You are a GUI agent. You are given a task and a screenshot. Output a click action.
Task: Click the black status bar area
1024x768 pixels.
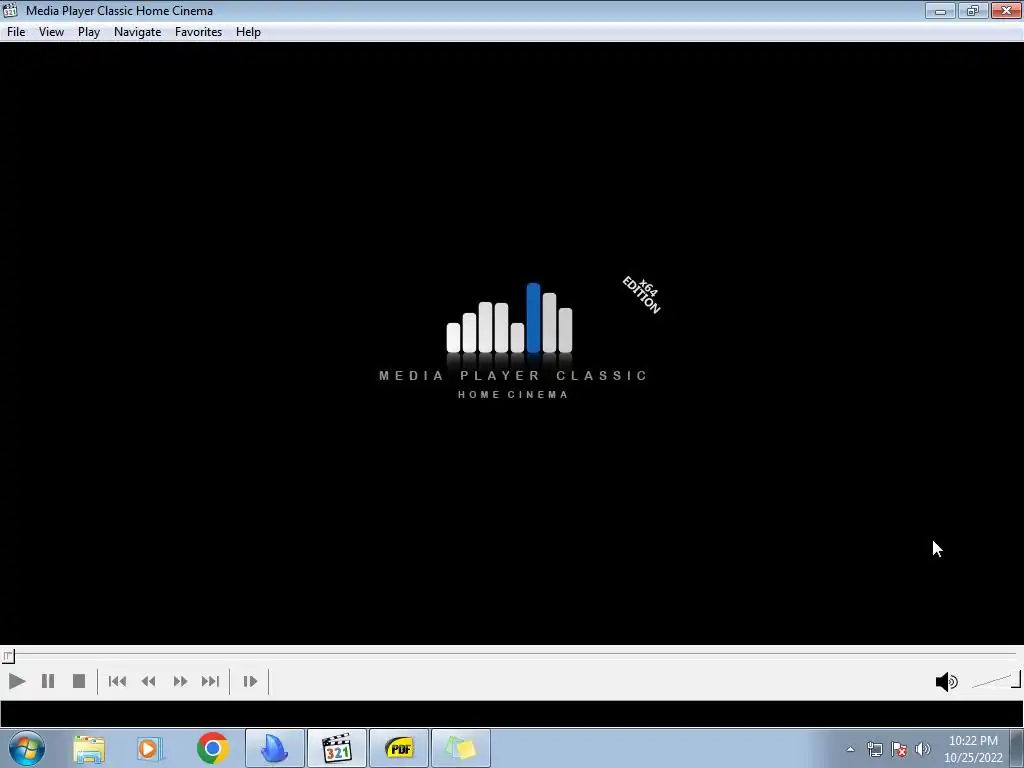512,714
